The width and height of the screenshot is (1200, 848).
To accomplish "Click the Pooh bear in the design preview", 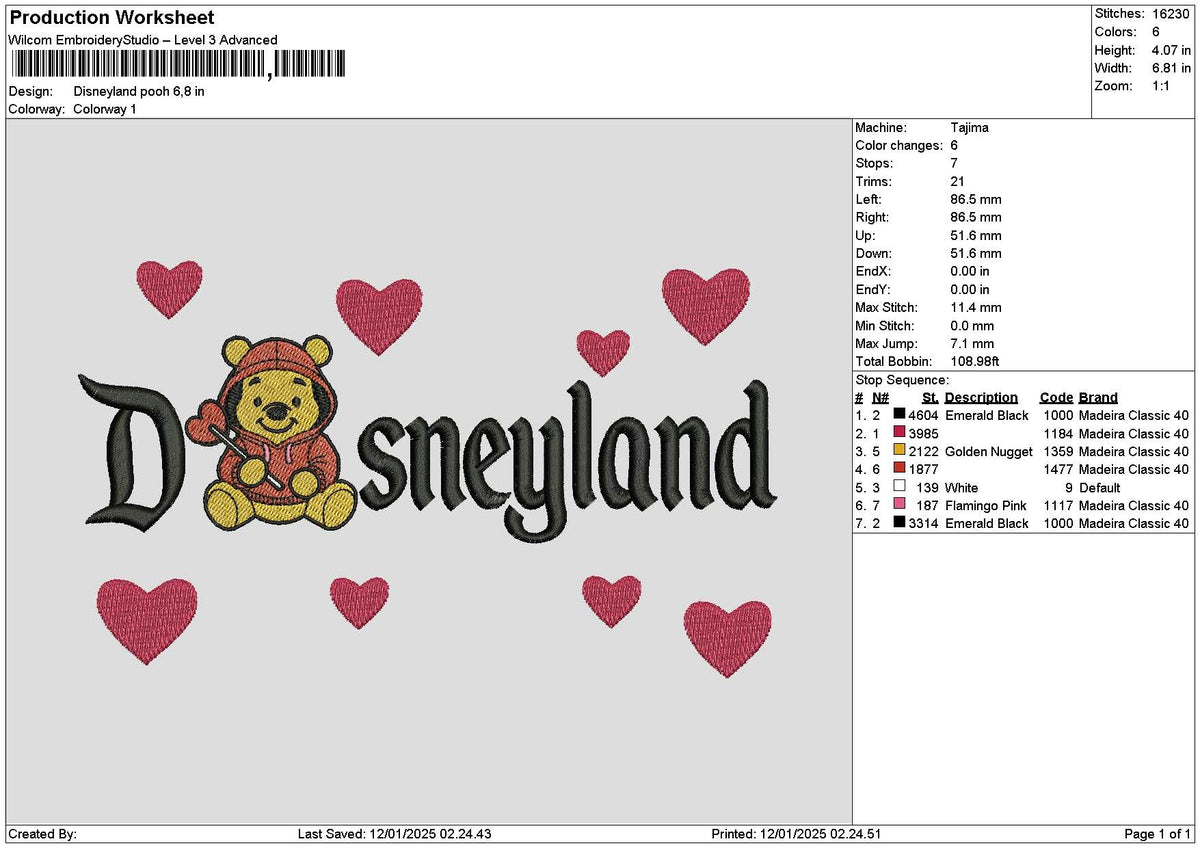I will 274,432.
